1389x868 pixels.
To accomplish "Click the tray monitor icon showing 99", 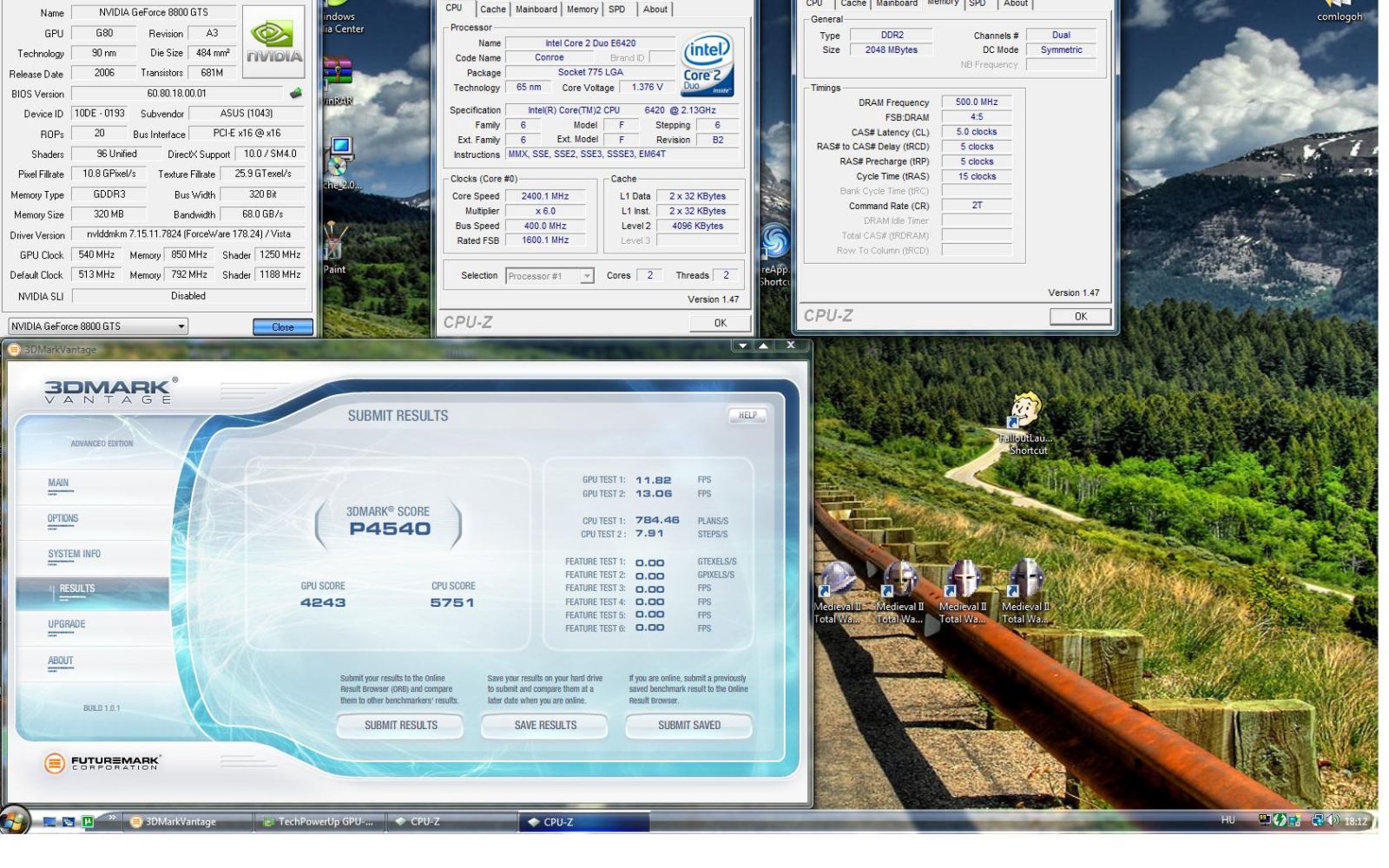I will pos(1265,820).
